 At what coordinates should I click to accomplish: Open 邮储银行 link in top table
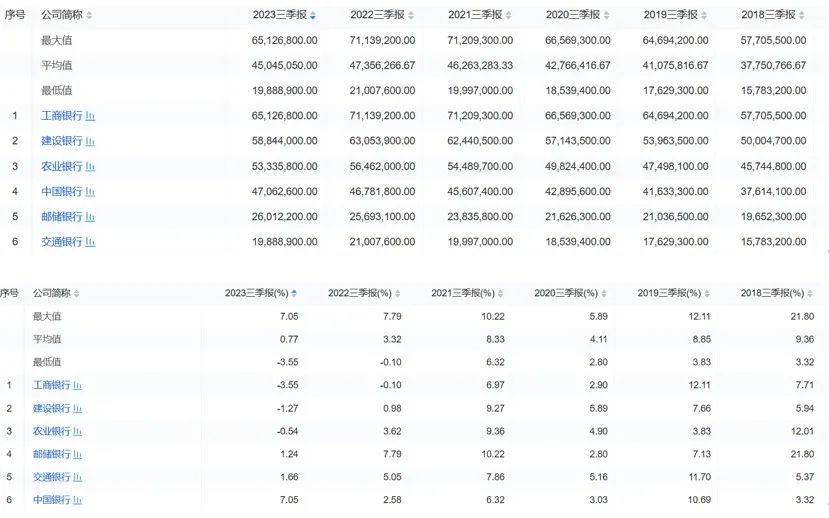pyautogui.click(x=62, y=217)
